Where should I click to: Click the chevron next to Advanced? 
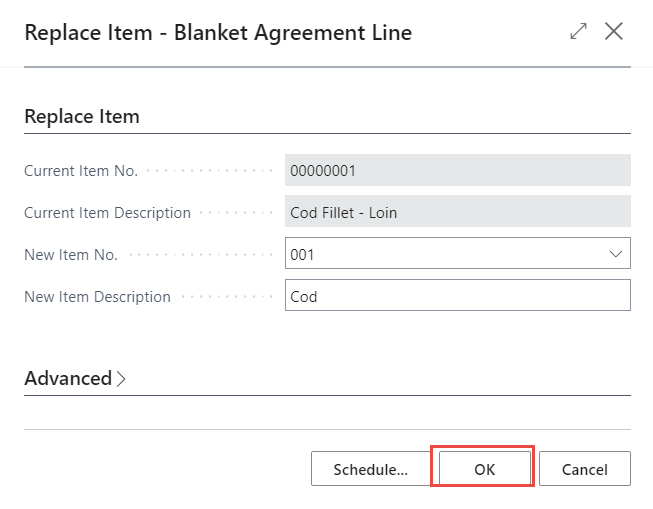[122, 379]
